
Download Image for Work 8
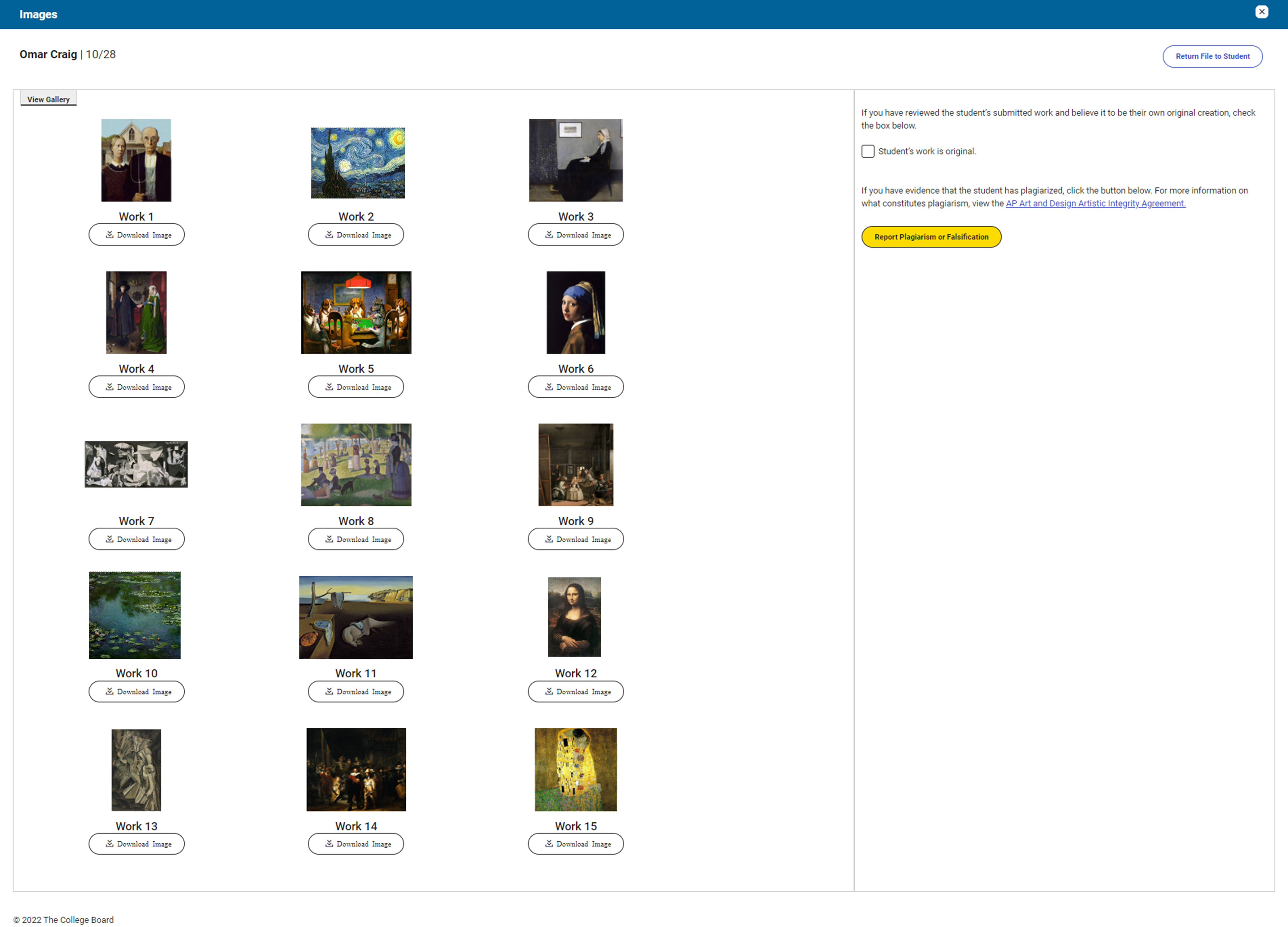[x=355, y=539]
